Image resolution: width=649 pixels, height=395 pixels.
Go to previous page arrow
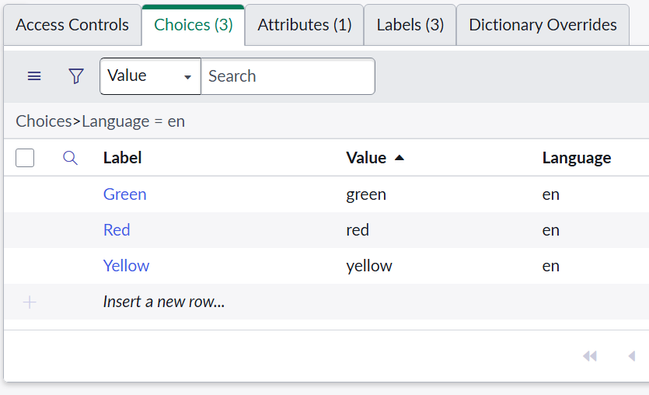coord(632,356)
